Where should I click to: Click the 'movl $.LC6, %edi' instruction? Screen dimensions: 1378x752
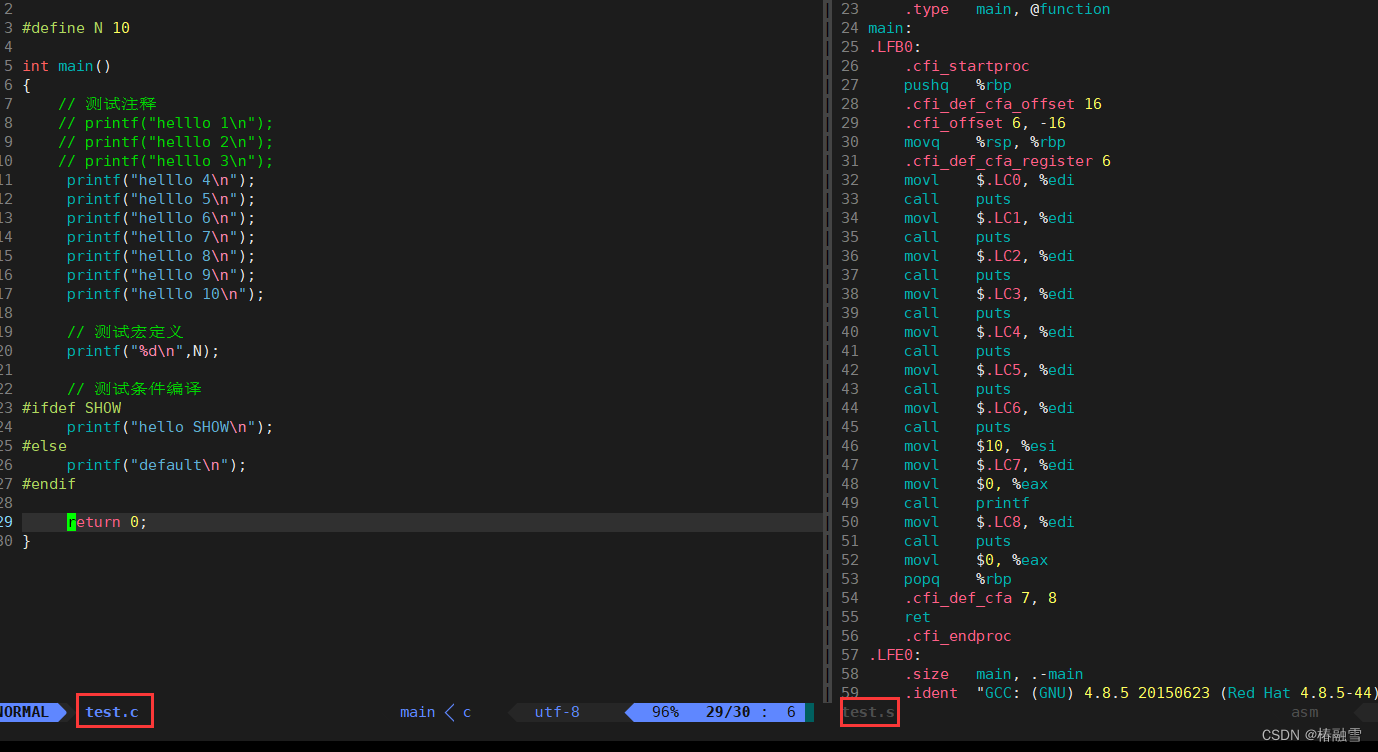[989, 408]
